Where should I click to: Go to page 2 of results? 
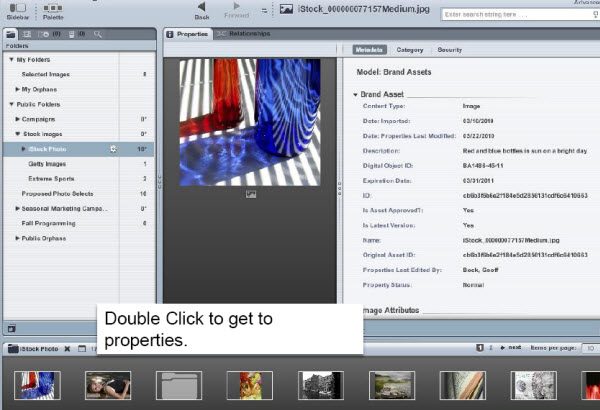pyautogui.click(x=491, y=348)
